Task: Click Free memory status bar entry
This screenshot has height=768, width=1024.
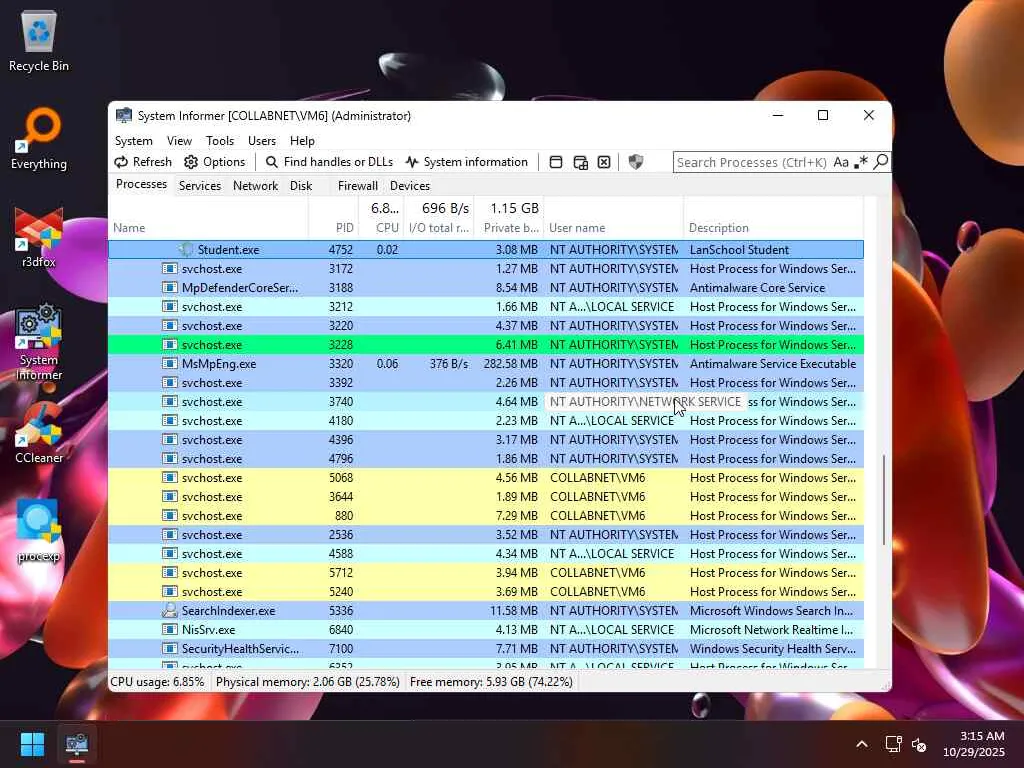Action: (491, 682)
